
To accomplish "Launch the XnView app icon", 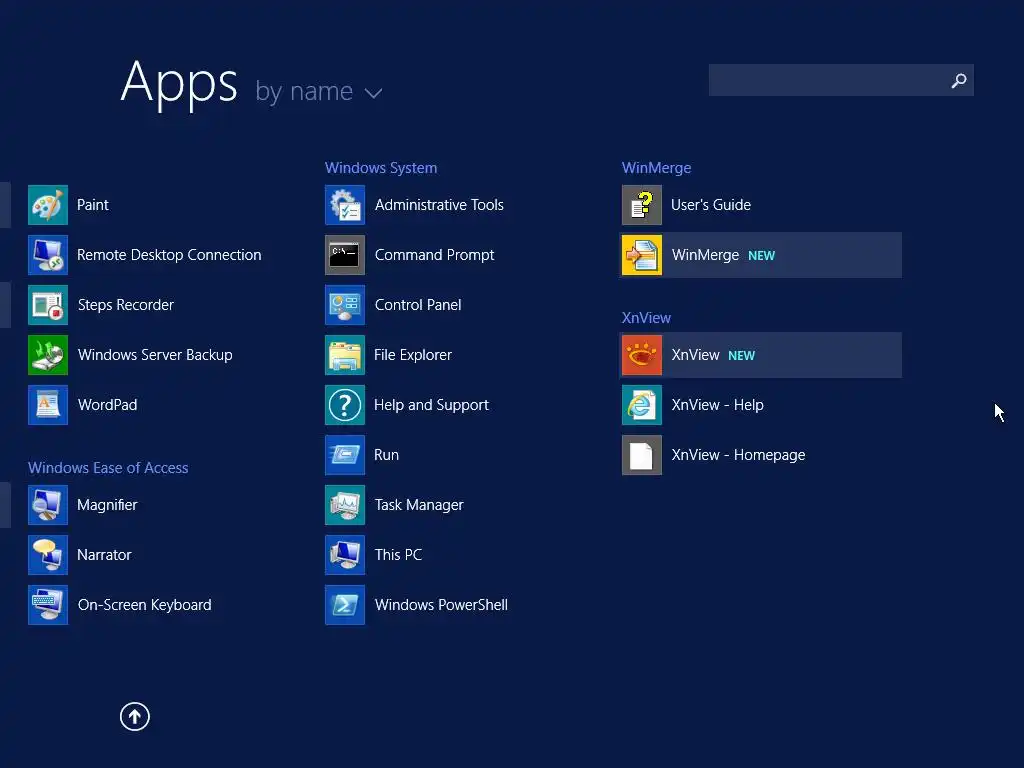I will click(x=642, y=355).
